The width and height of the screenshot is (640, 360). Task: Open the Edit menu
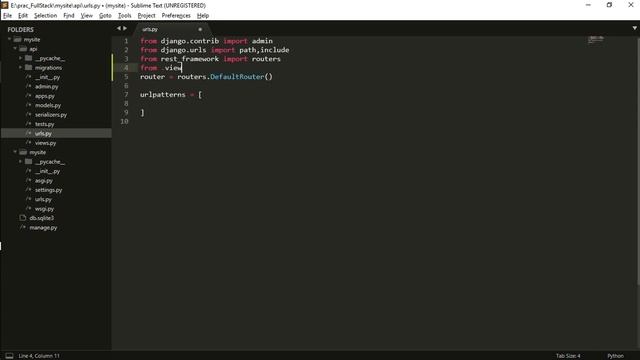[23, 16]
